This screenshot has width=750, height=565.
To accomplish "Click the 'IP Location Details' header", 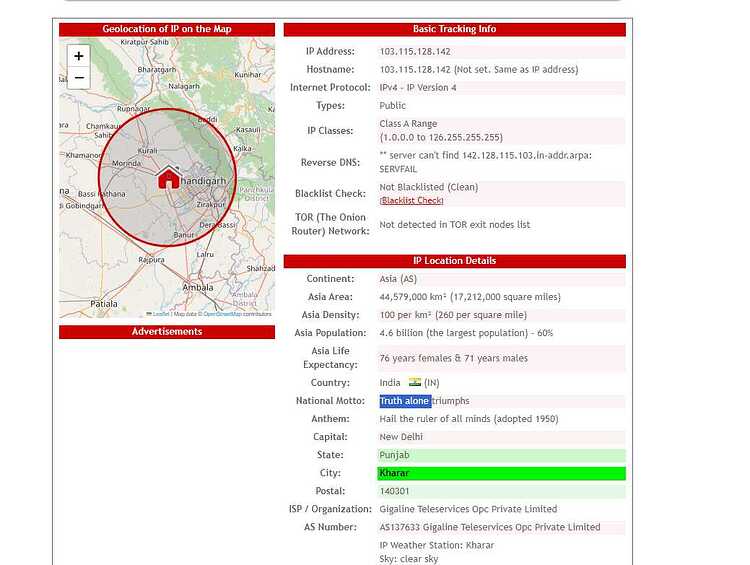I will point(454,261).
